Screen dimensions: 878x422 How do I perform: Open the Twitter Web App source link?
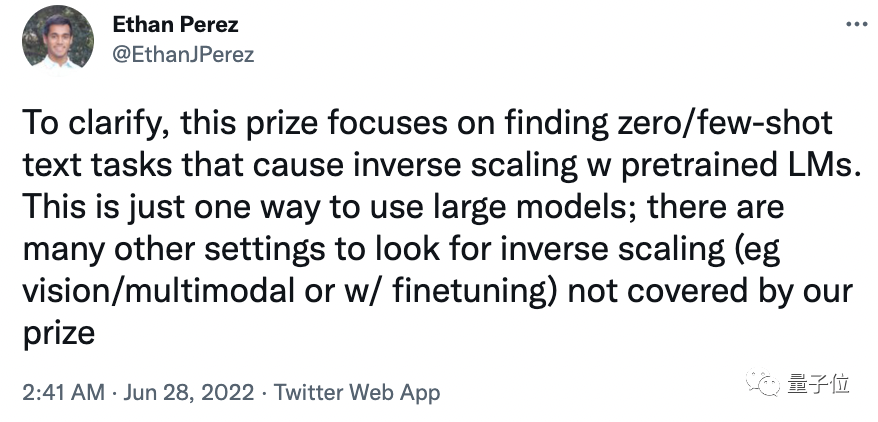click(357, 393)
